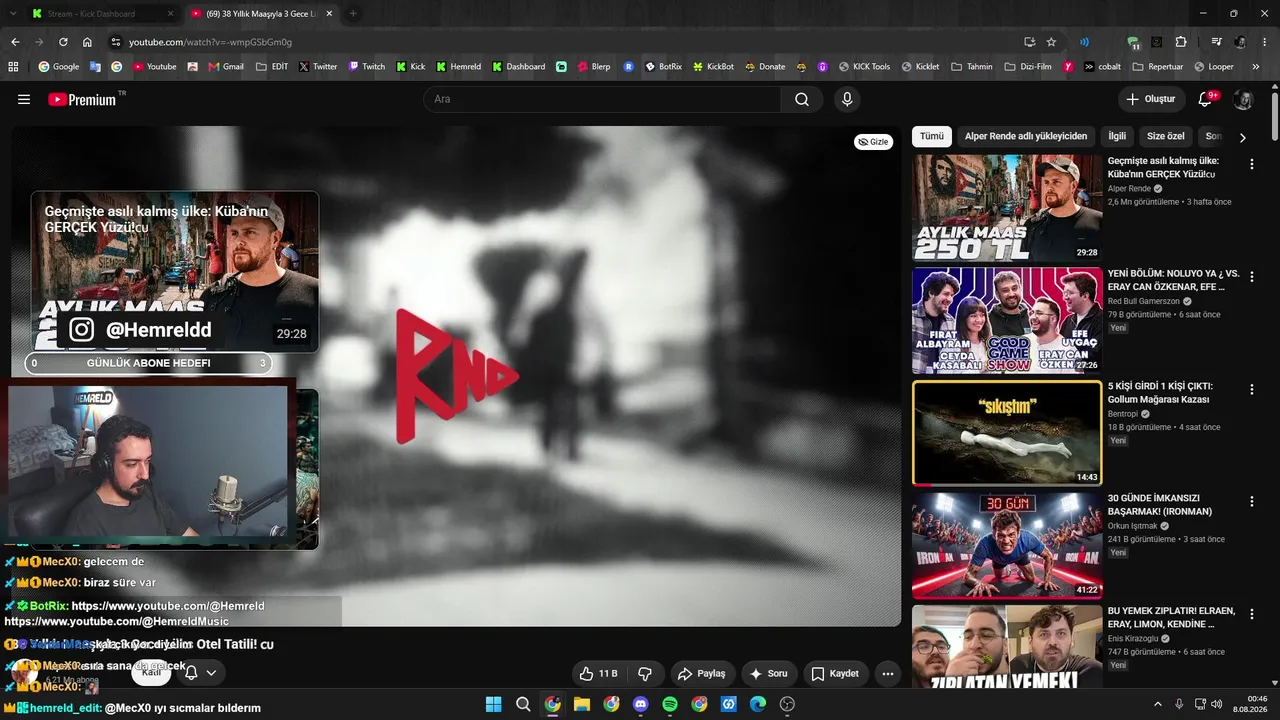This screenshot has width=1280, height=720.
Task: Open options for BU YEMEK ZIPLATIR video
Action: (1251, 614)
